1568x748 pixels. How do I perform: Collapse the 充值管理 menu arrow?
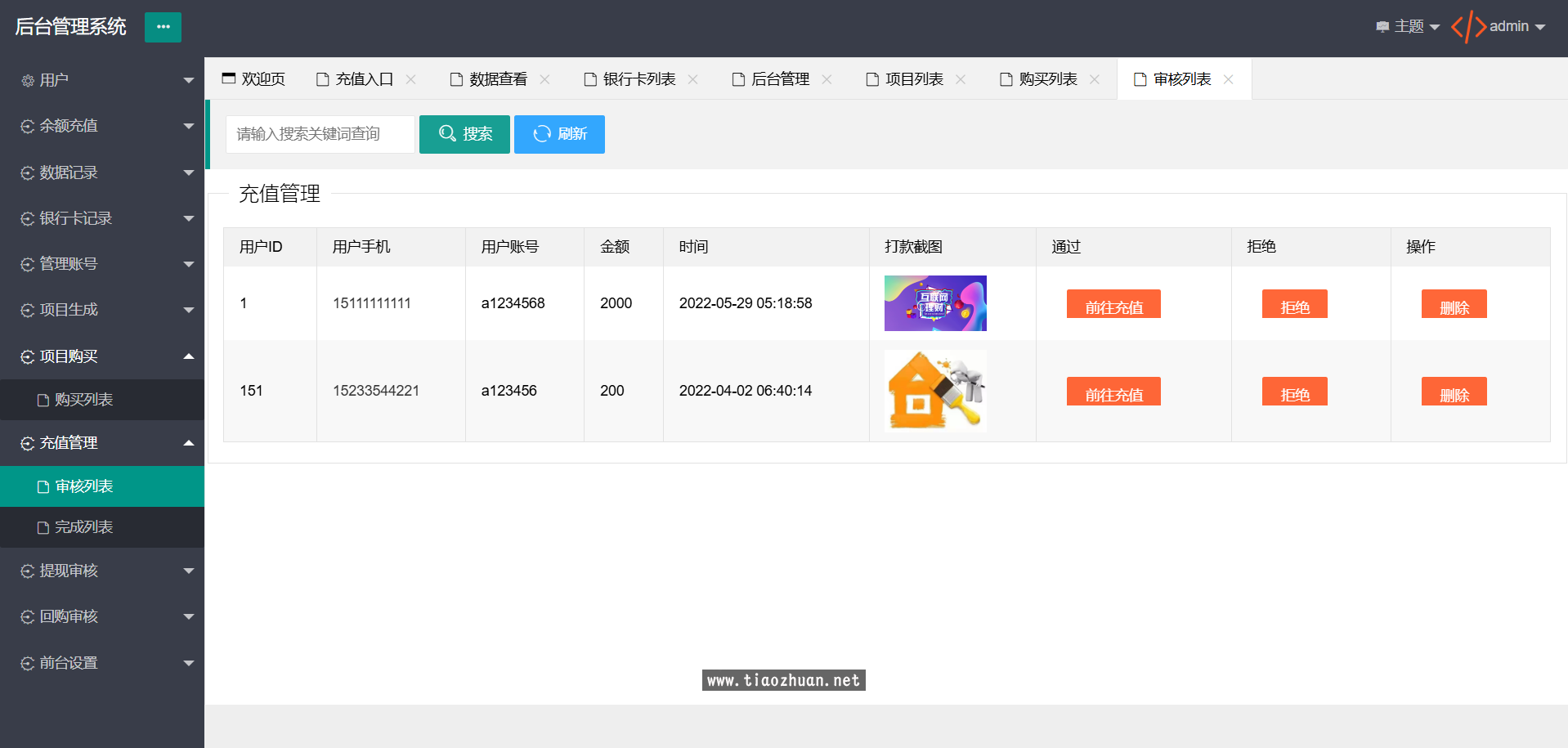tap(189, 442)
